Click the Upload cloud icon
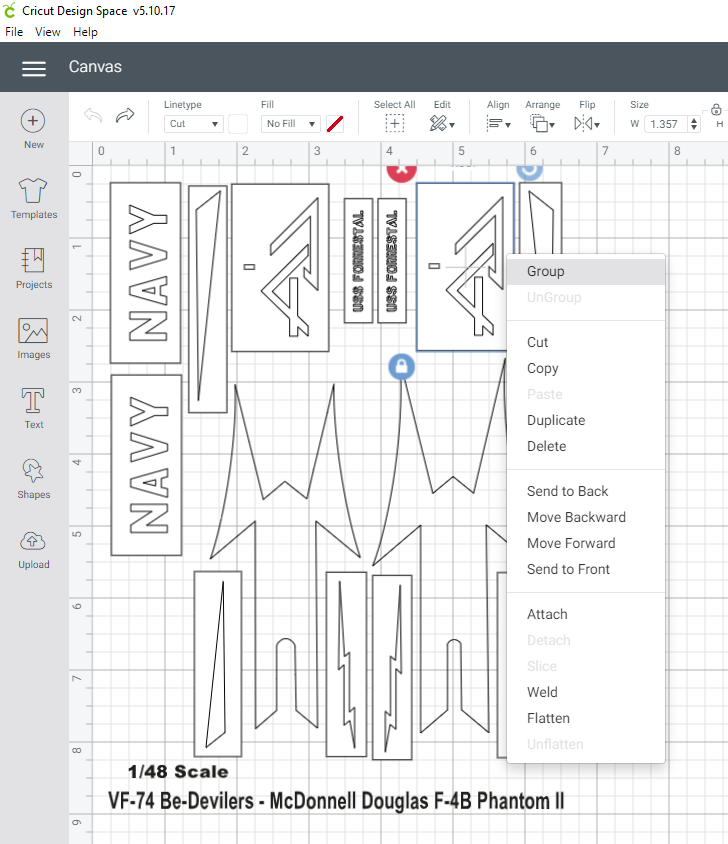This screenshot has width=728, height=844. (x=33, y=541)
